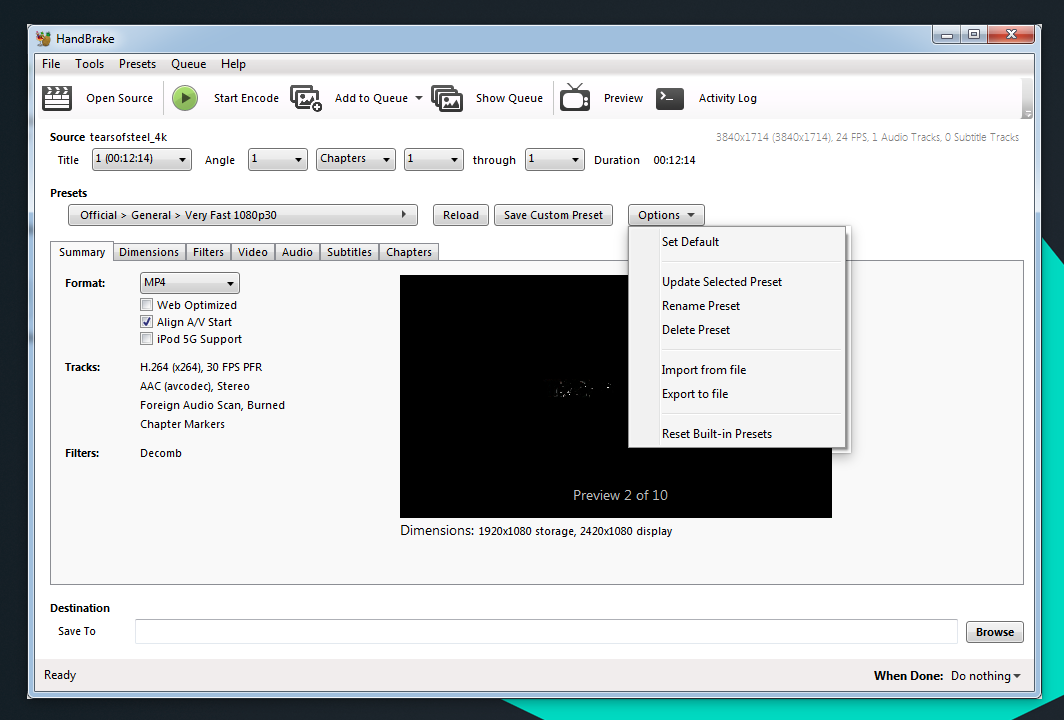Switch to the Audio tab
The width and height of the screenshot is (1064, 720).
click(297, 252)
